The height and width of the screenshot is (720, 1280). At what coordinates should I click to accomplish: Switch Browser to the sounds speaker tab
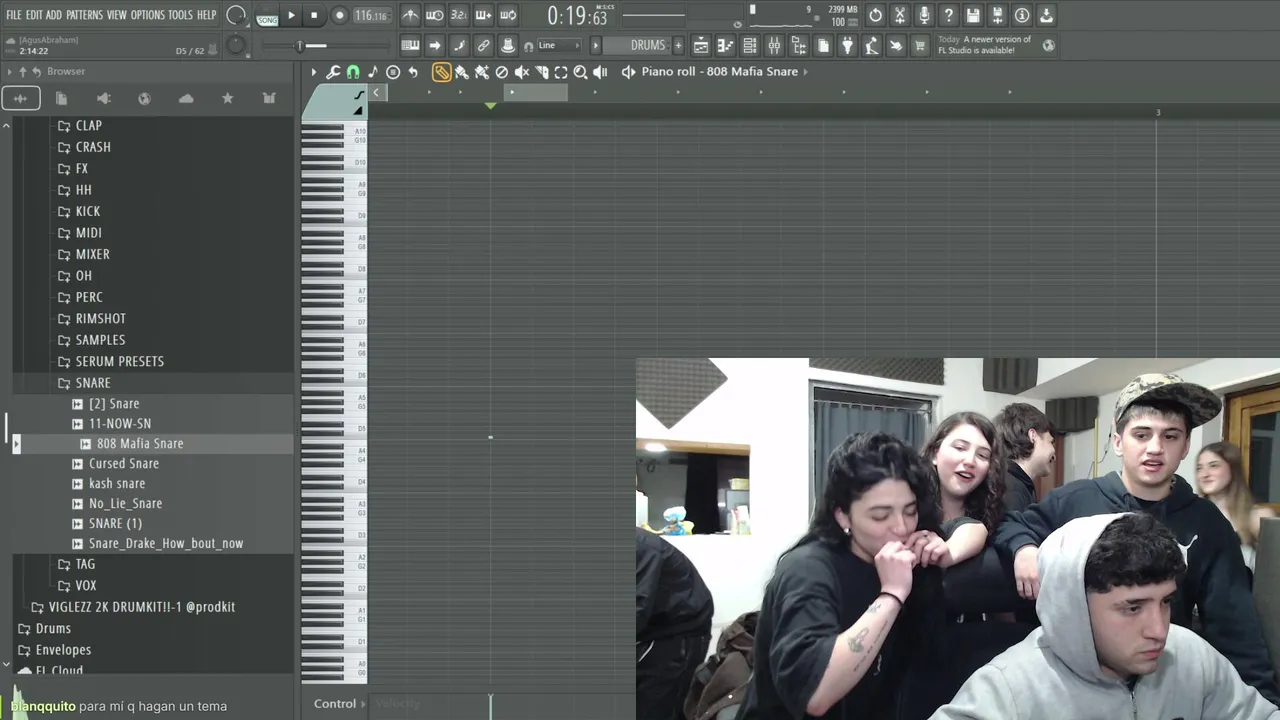(x=103, y=98)
